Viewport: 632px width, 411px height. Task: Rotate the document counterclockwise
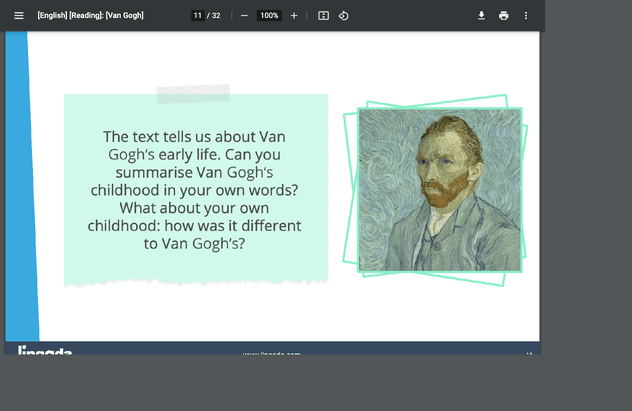(343, 16)
